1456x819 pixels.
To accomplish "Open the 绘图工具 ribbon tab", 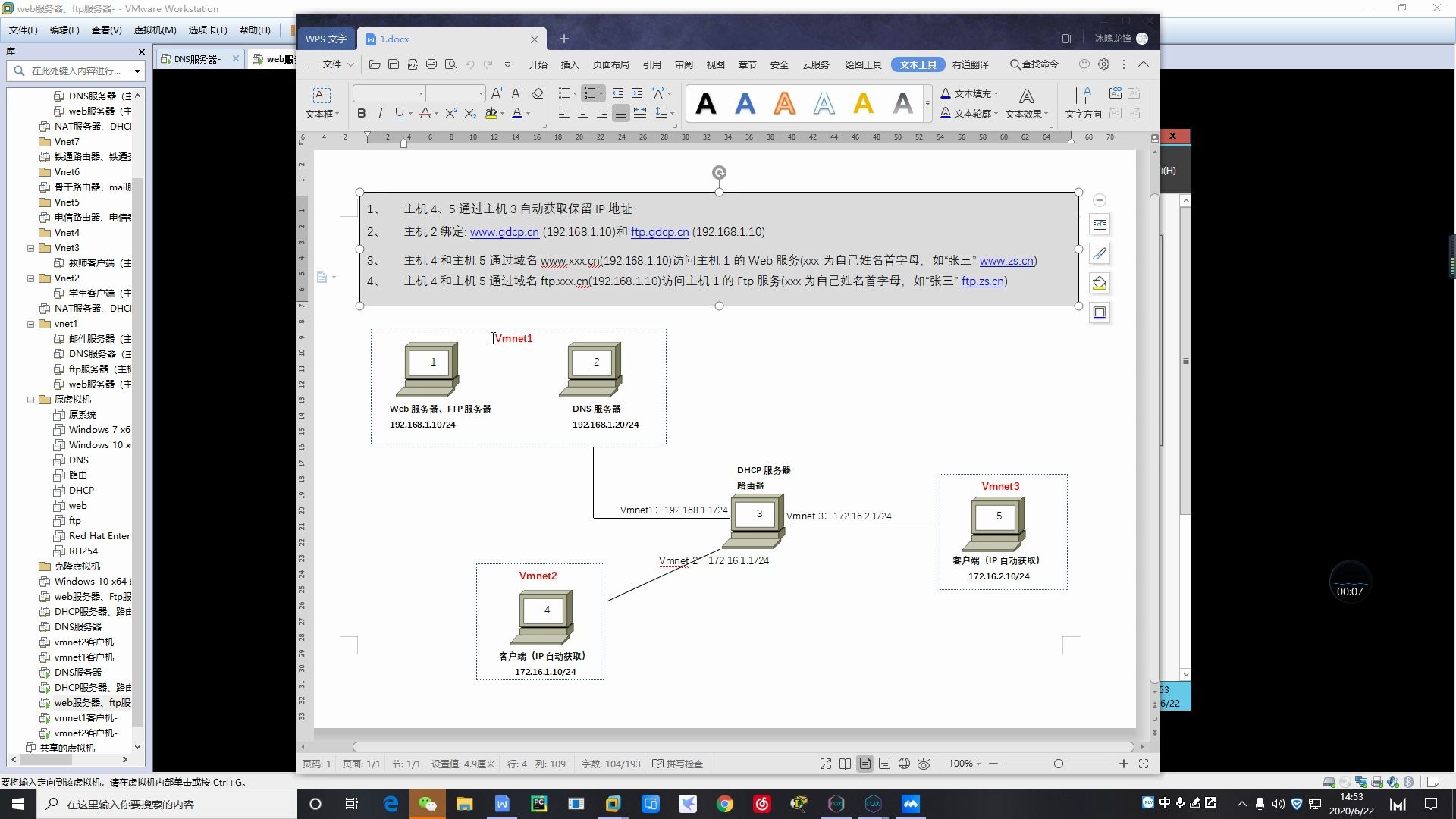I will 863,64.
